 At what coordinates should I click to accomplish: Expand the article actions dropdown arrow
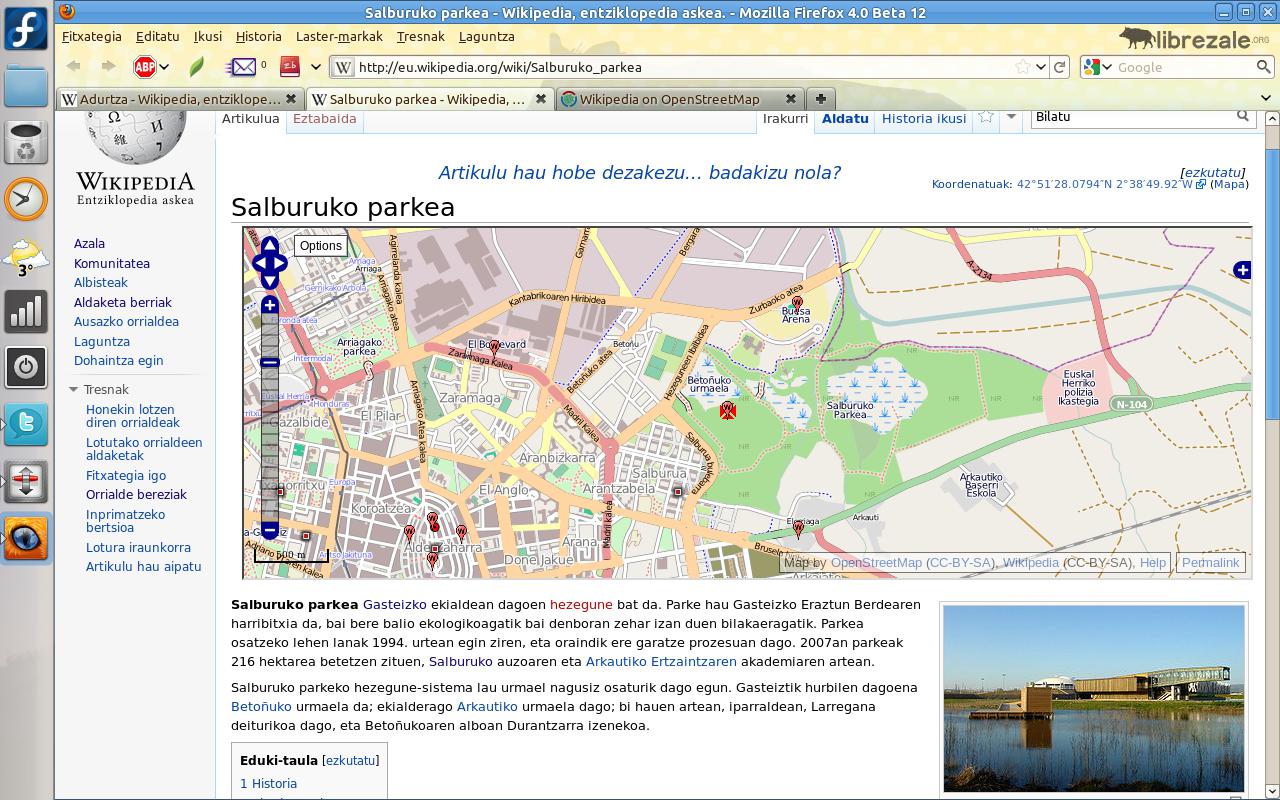click(x=1011, y=118)
